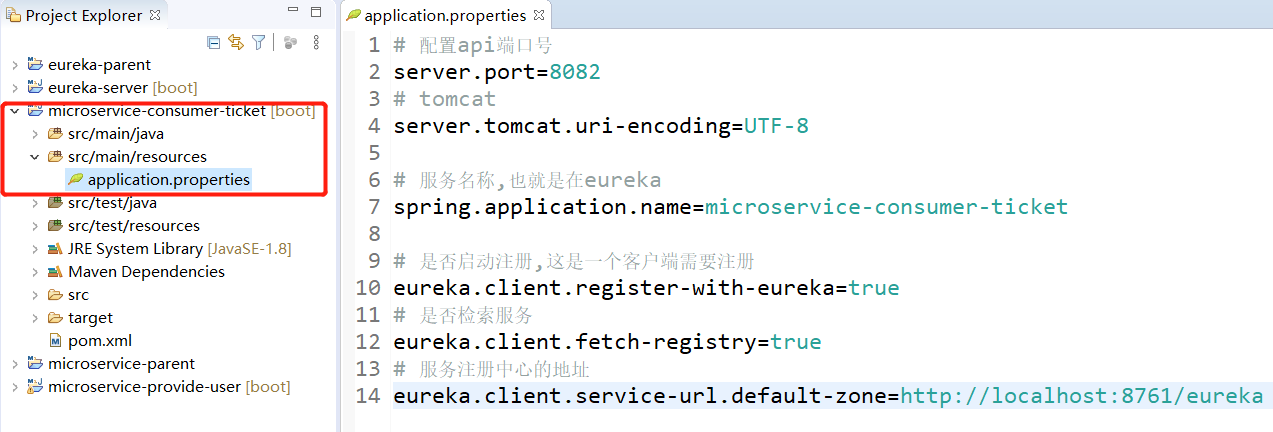Click the eureka-server project icon

(35, 88)
